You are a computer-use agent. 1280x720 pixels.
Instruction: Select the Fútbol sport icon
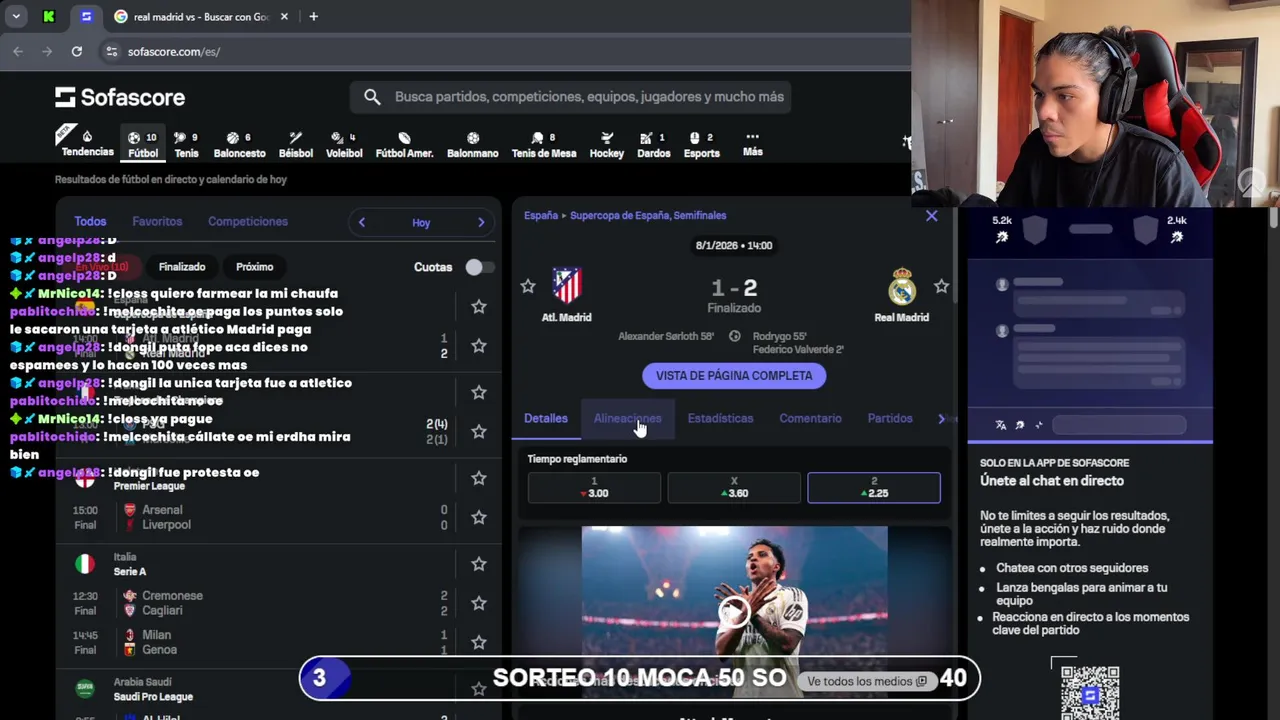(143, 144)
